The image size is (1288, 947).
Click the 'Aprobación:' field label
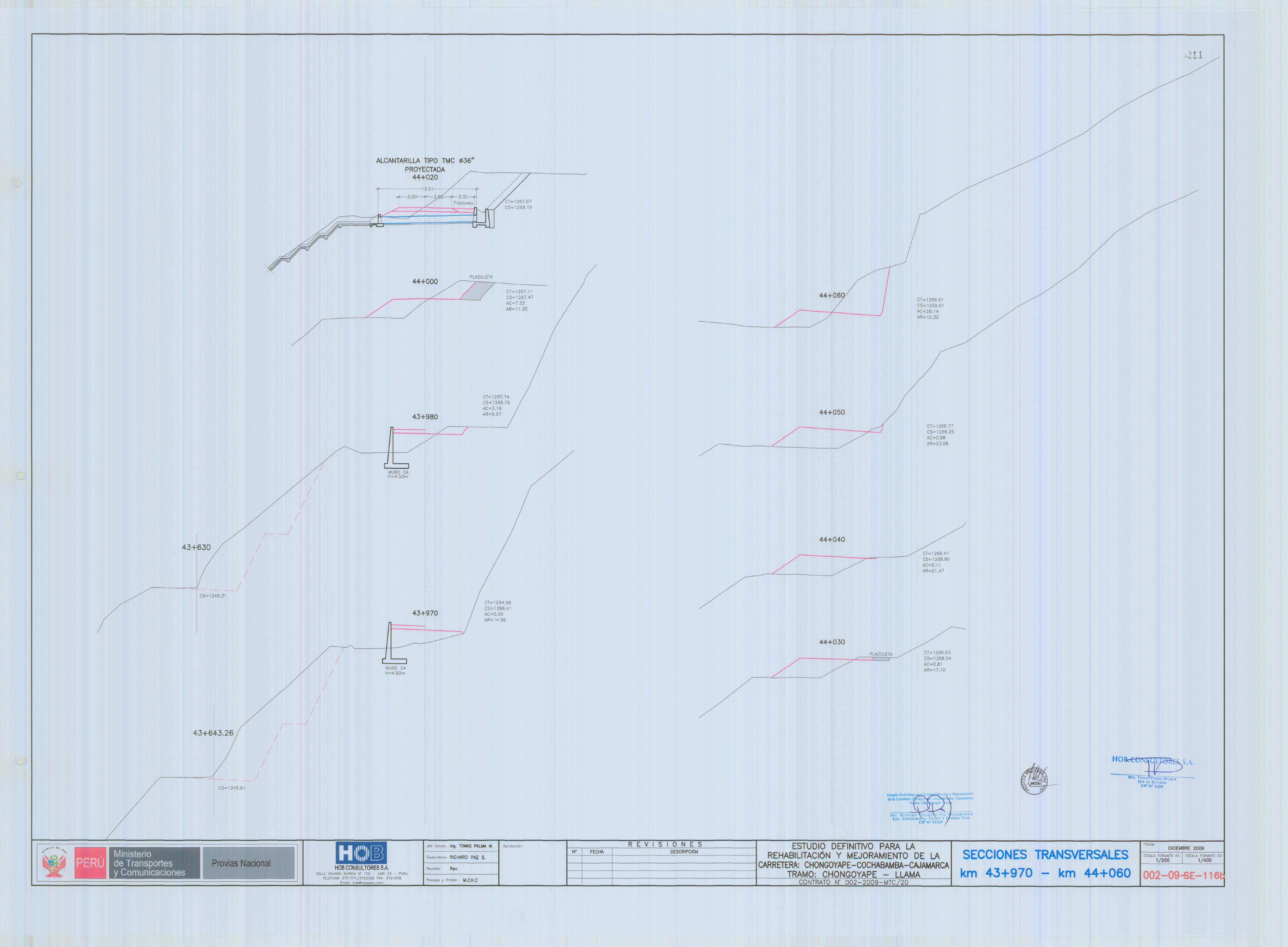click(x=513, y=846)
